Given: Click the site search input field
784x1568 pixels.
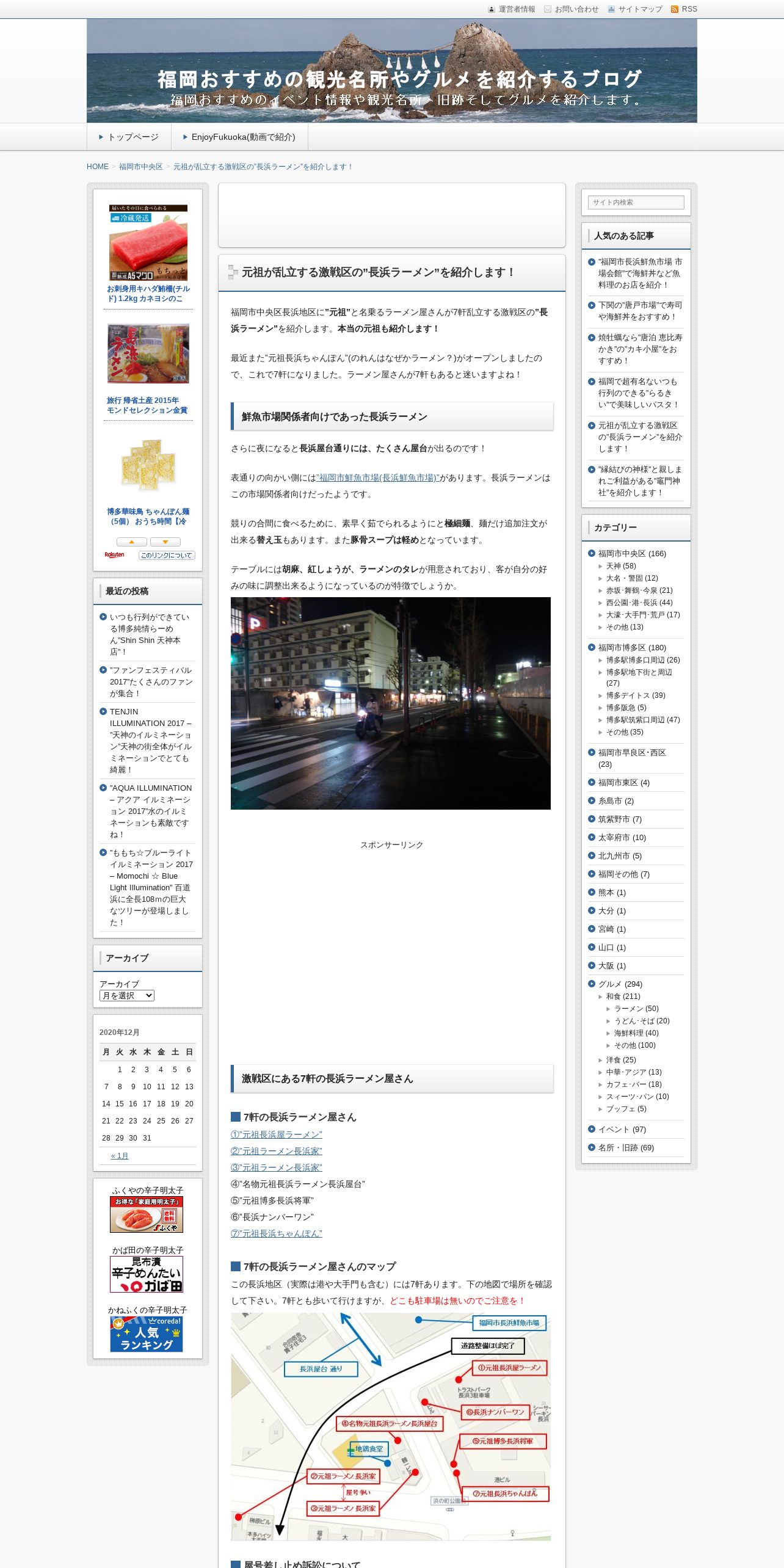Looking at the screenshot, I should coord(636,202).
